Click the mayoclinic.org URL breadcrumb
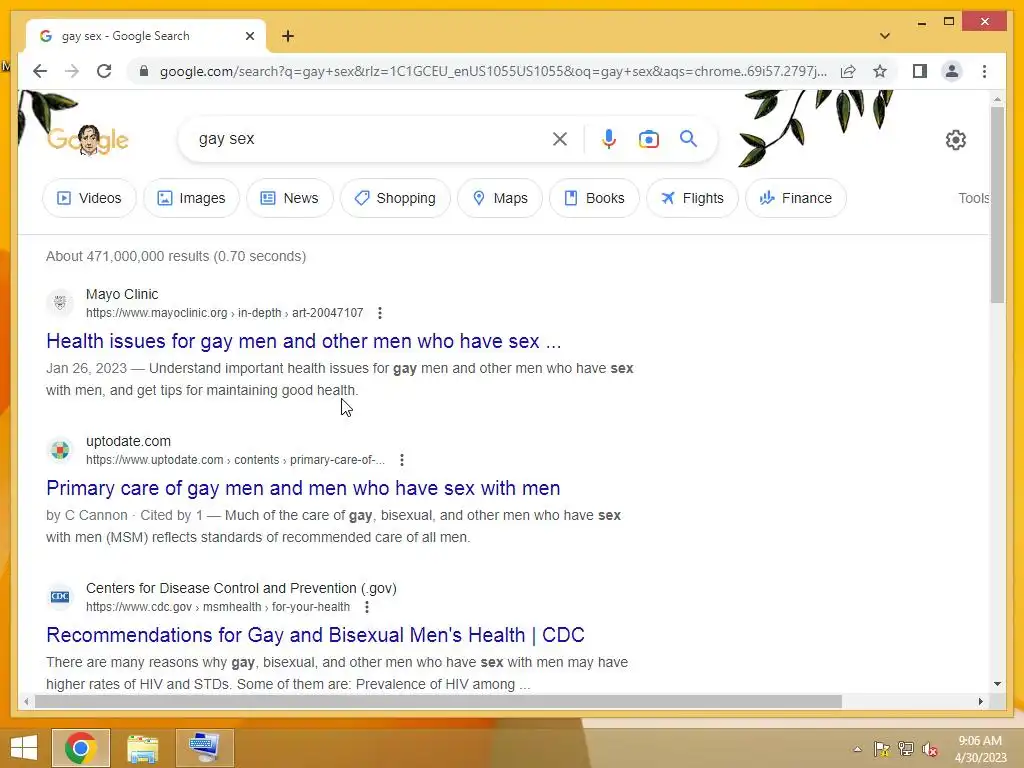 click(225, 313)
